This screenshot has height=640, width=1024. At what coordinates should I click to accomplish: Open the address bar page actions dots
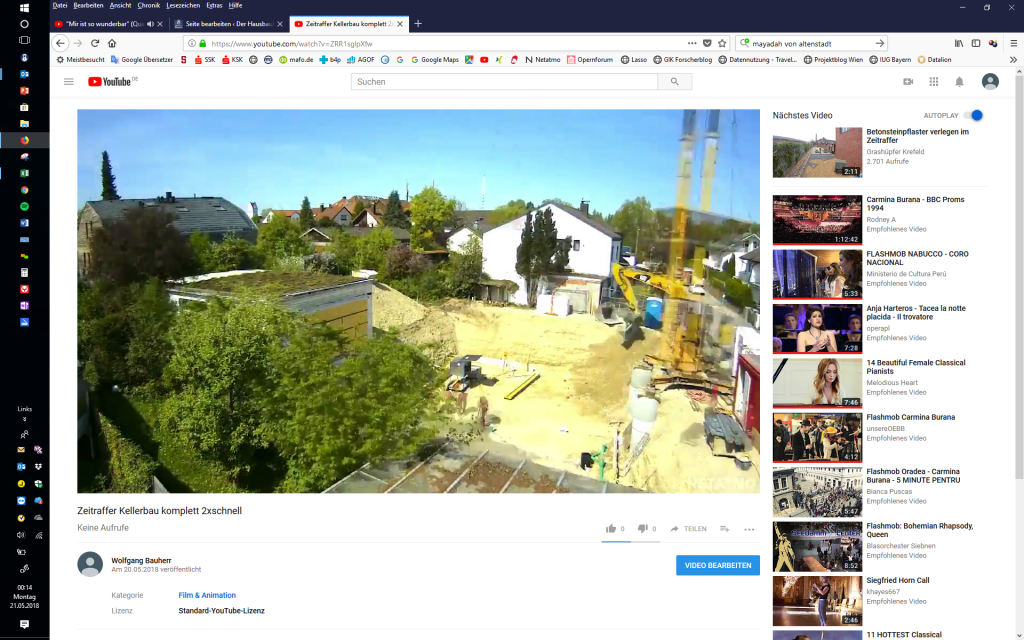[x=692, y=43]
